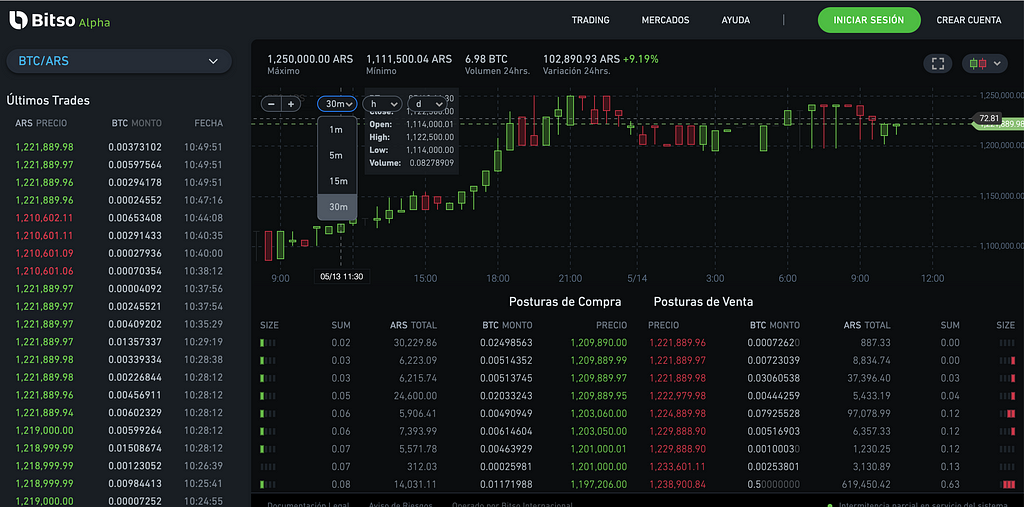Open the AYUDA navigation item
The width and height of the screenshot is (1024, 507).
point(735,20)
